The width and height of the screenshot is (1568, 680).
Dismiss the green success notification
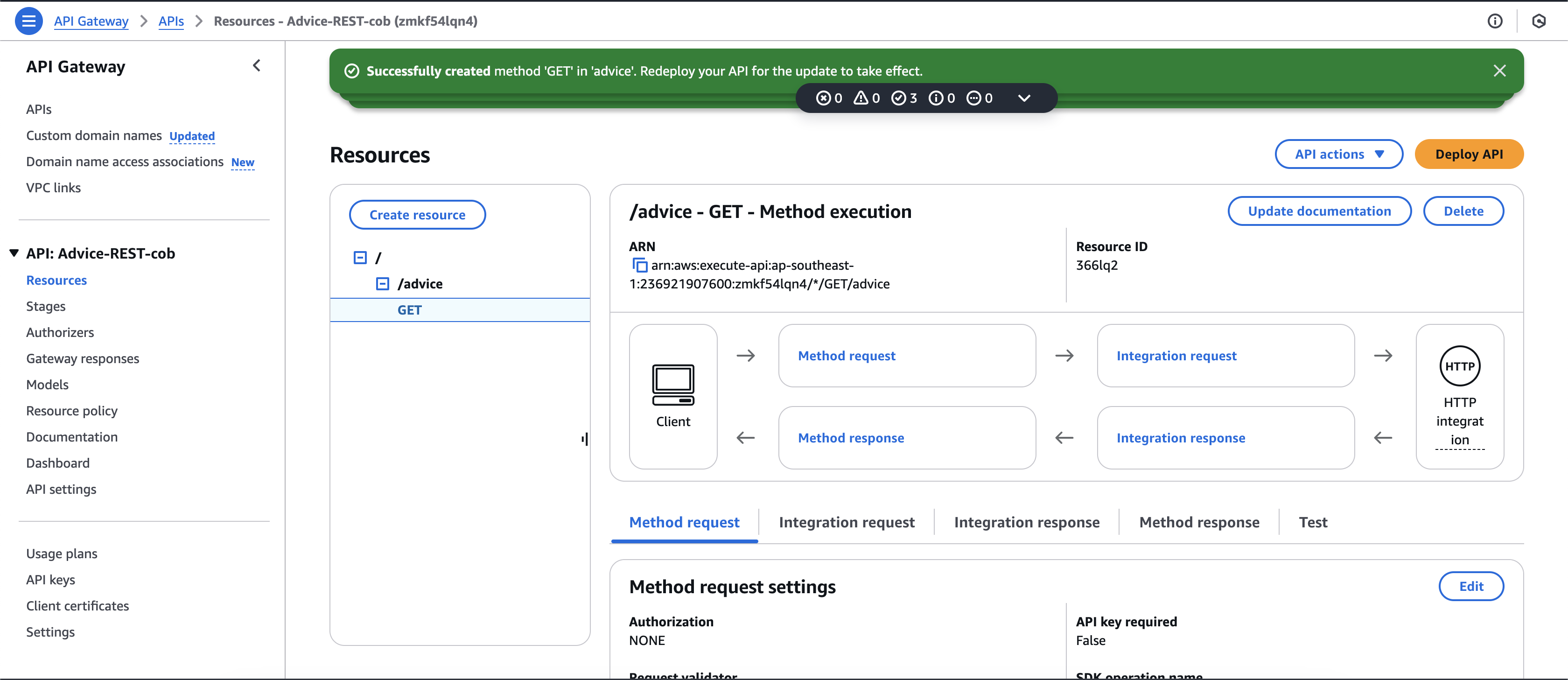point(1499,71)
